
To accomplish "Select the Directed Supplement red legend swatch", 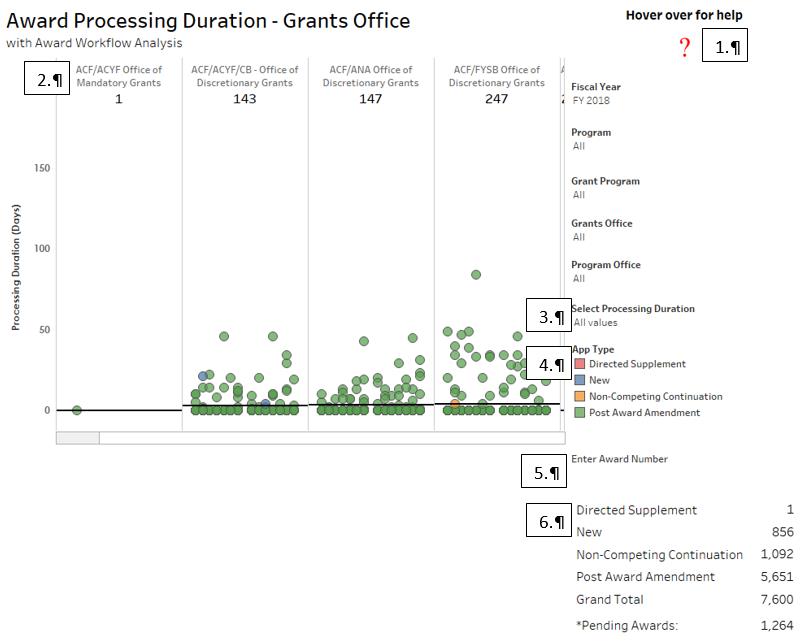I will tap(578, 364).
